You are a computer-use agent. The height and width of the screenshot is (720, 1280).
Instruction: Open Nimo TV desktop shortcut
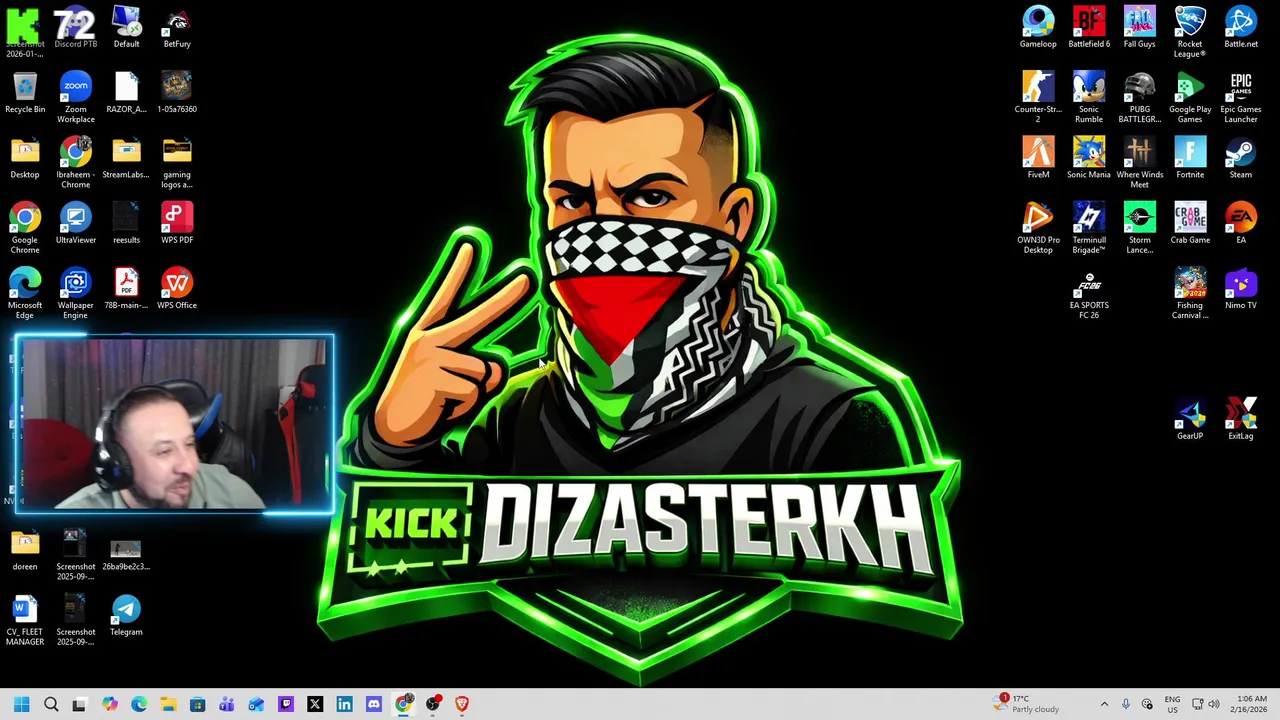point(1241,289)
